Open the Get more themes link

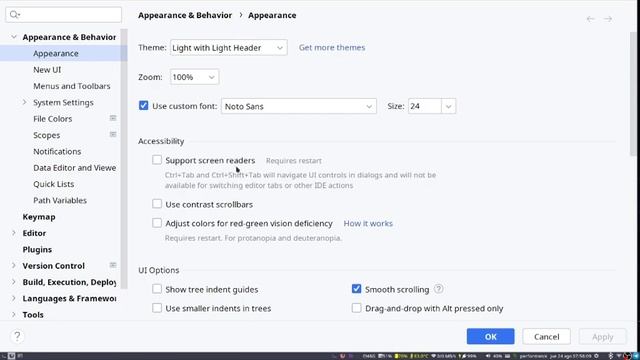(332, 47)
